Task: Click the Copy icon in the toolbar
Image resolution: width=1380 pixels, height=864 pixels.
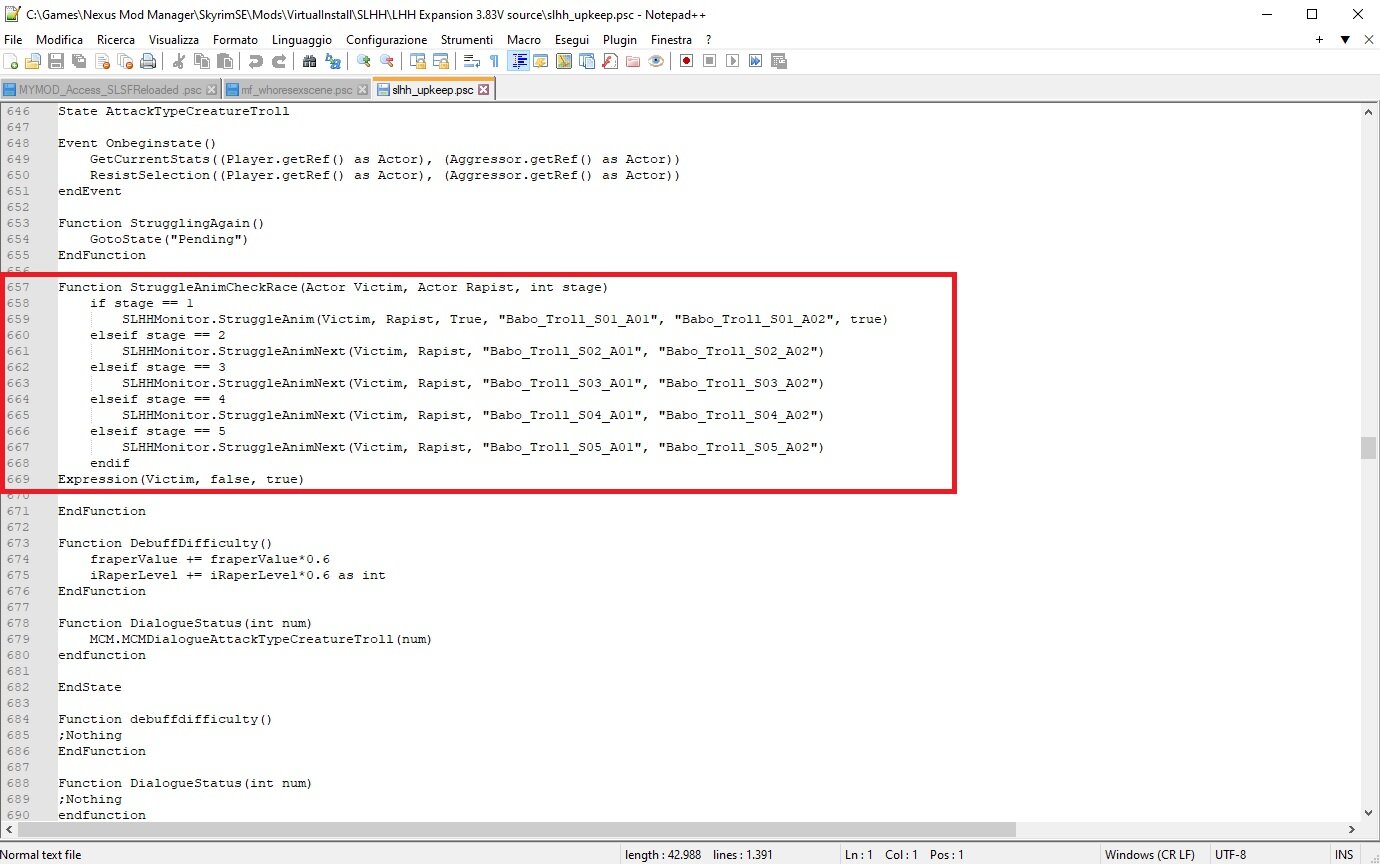Action: pos(201,61)
